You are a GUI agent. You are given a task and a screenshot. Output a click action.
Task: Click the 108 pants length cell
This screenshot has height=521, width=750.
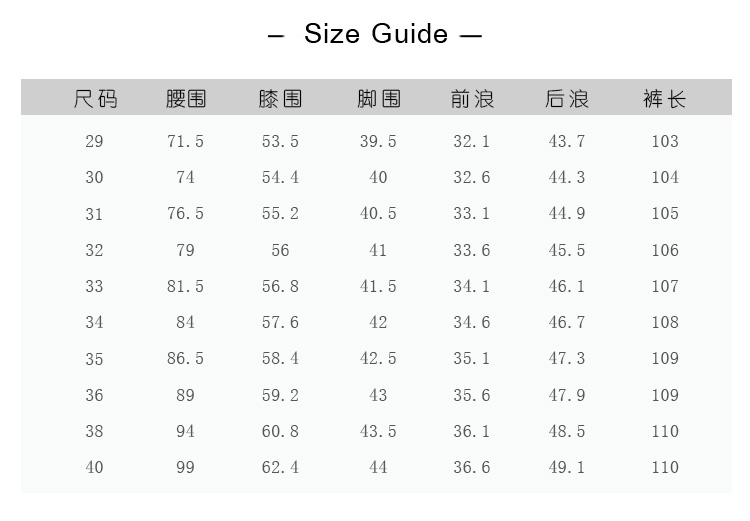click(665, 323)
